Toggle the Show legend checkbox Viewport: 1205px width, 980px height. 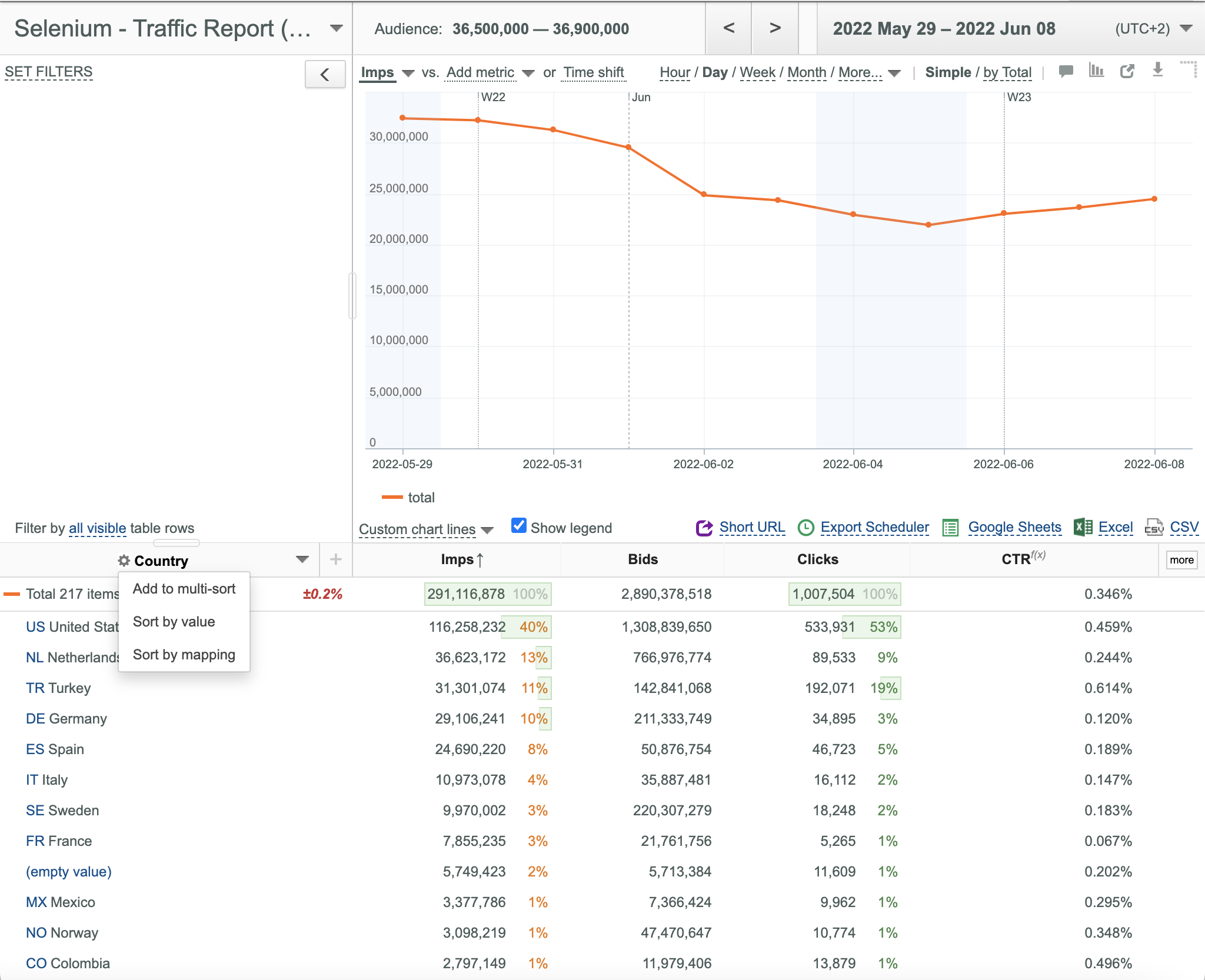pos(518,525)
